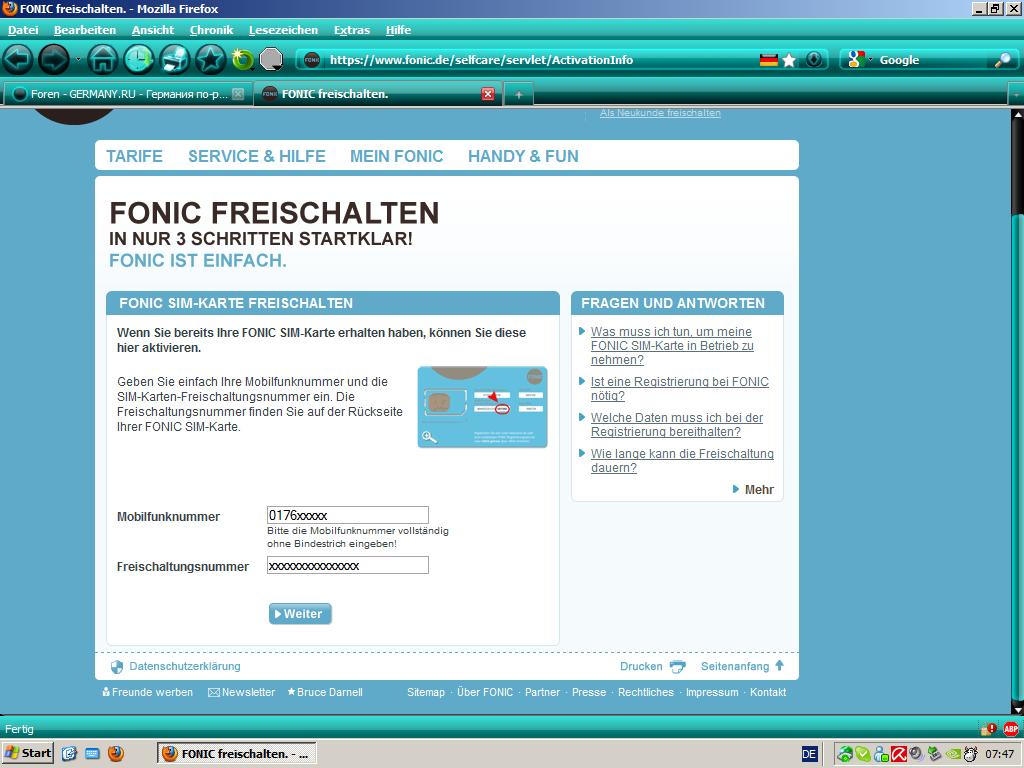
Task: Click the red antivirus tray icon
Action: point(899,754)
